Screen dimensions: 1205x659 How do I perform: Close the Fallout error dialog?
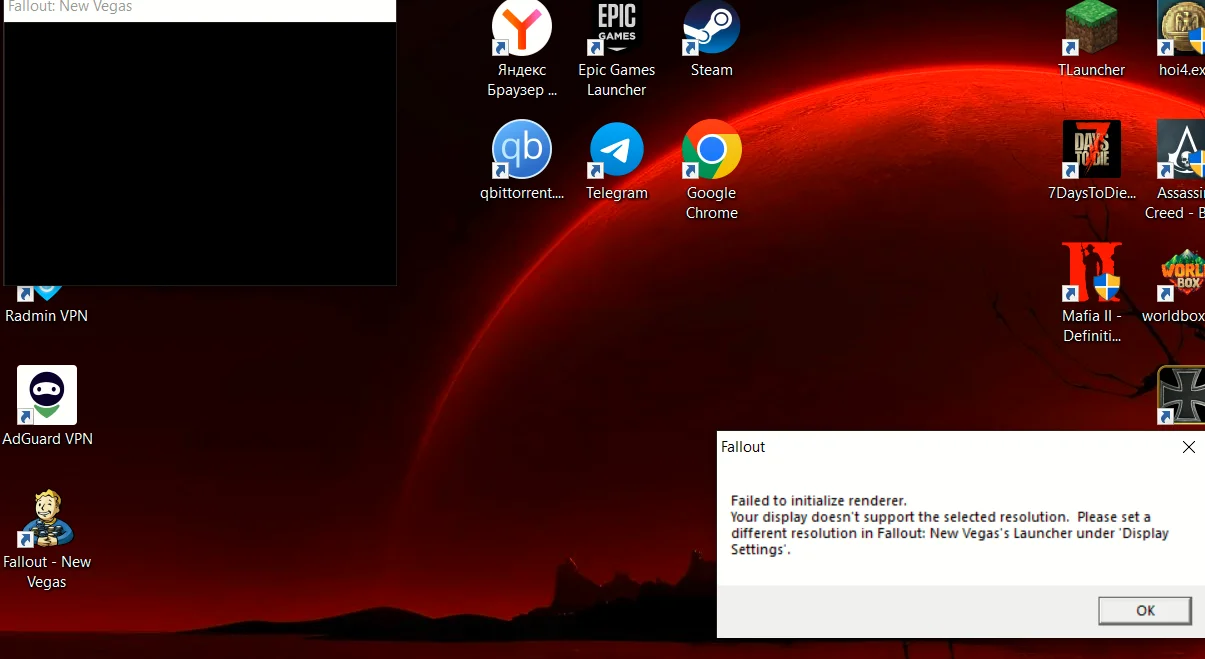pyautogui.click(x=1189, y=447)
